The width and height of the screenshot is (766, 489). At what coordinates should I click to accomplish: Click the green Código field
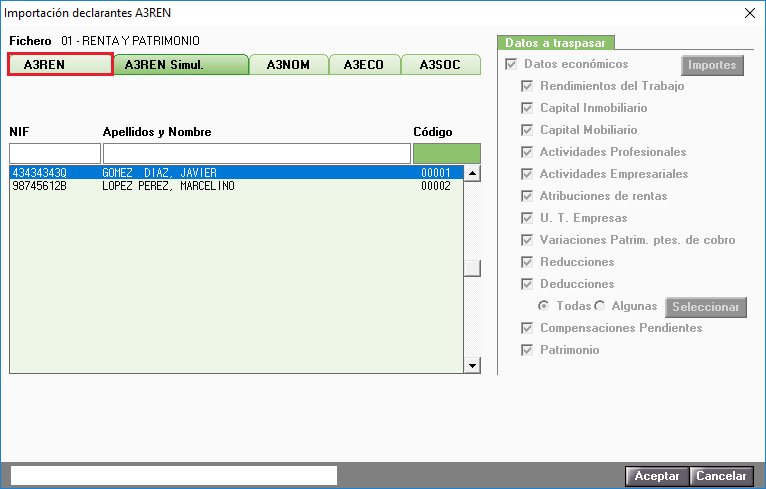pyautogui.click(x=447, y=153)
